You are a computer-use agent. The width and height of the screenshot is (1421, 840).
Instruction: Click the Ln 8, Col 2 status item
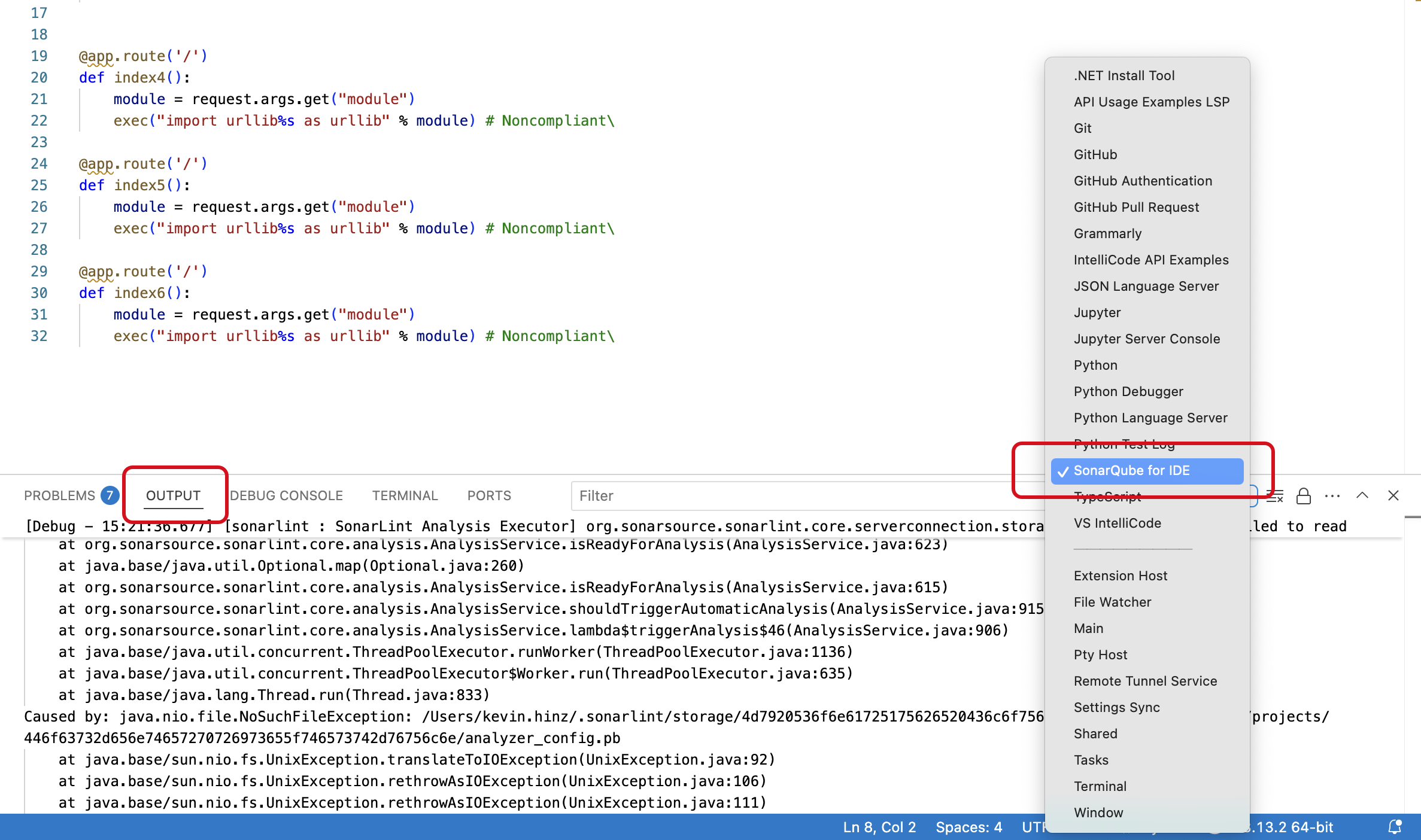point(879,827)
